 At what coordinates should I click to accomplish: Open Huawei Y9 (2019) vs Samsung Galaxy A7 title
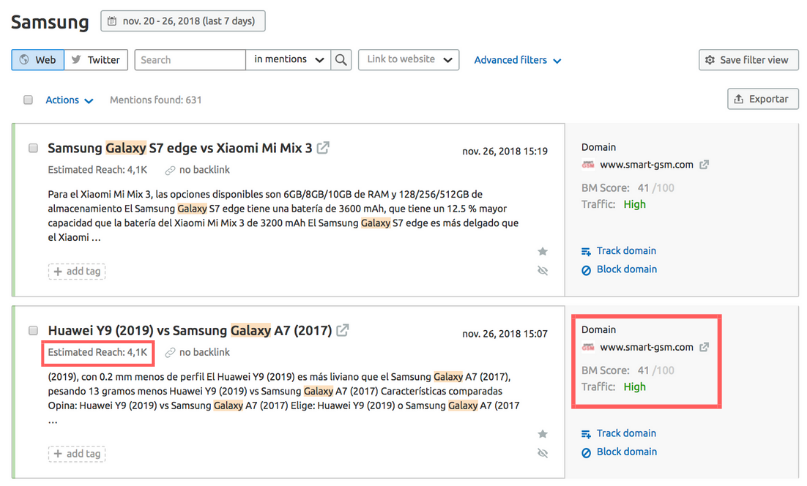pos(190,331)
